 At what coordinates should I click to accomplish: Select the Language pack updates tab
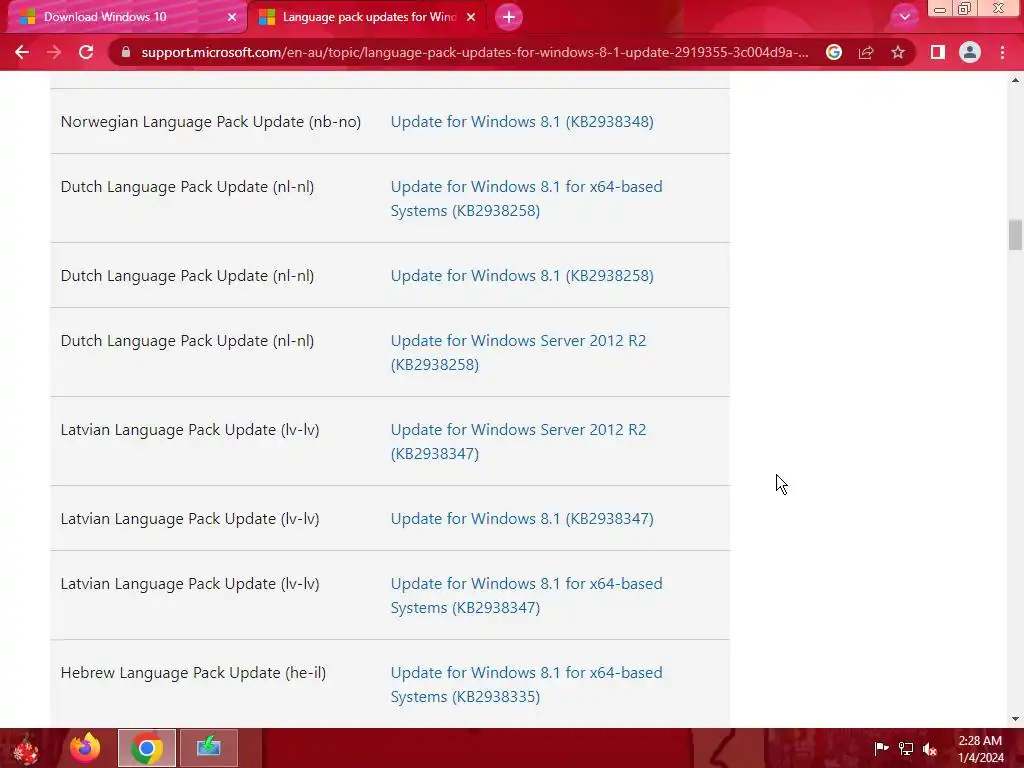[366, 17]
